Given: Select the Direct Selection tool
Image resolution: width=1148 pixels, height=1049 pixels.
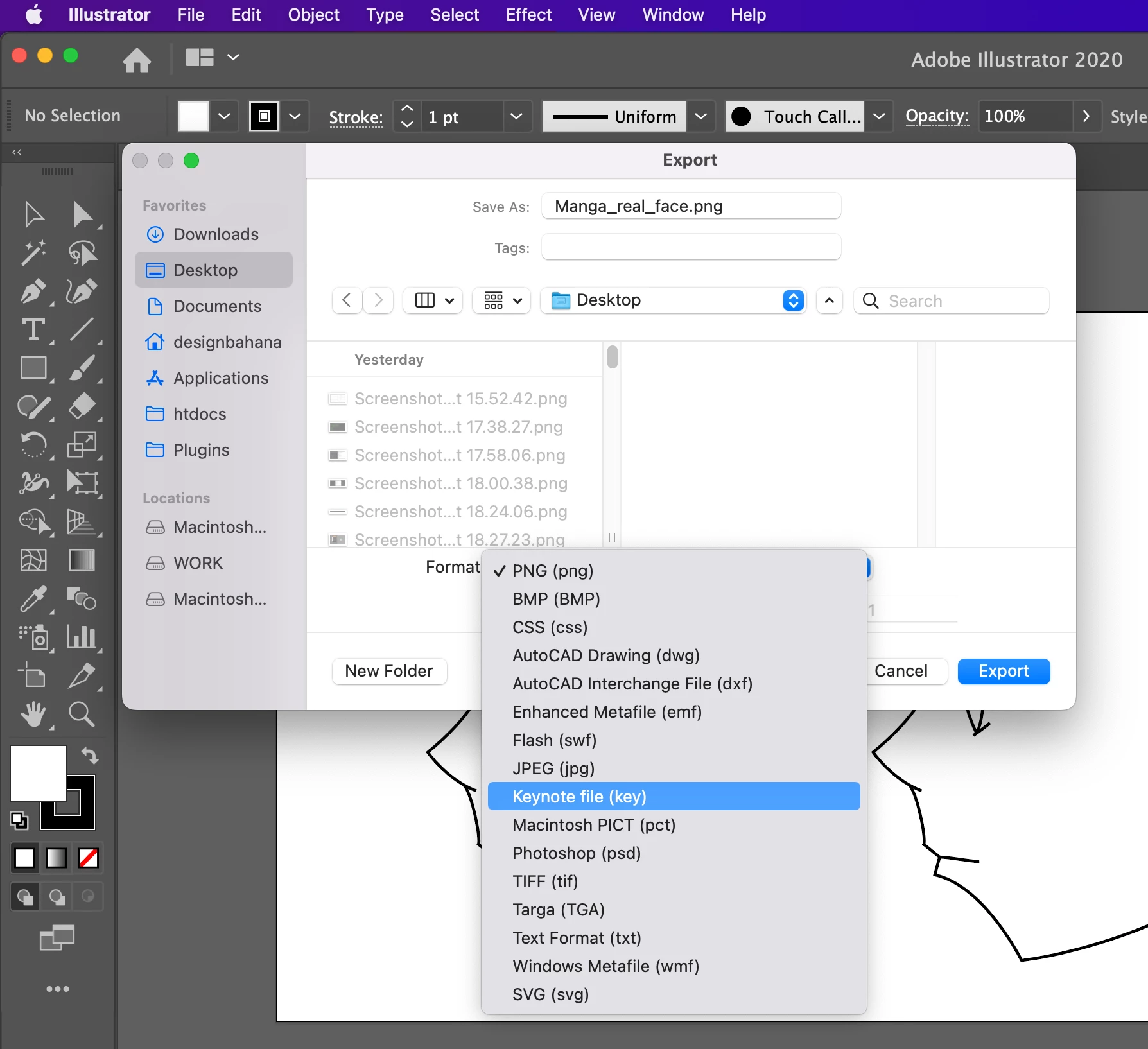Looking at the screenshot, I should 82,214.
